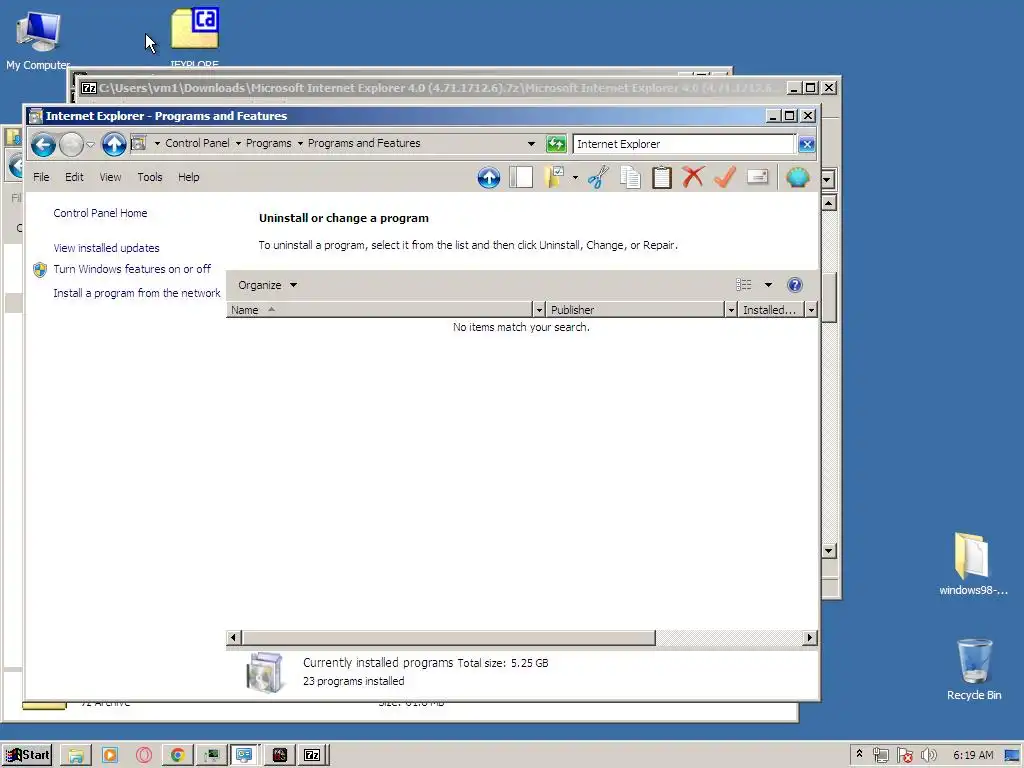The height and width of the screenshot is (768, 1024).
Task: Select the My Computer desktop icon
Action: coord(38,39)
